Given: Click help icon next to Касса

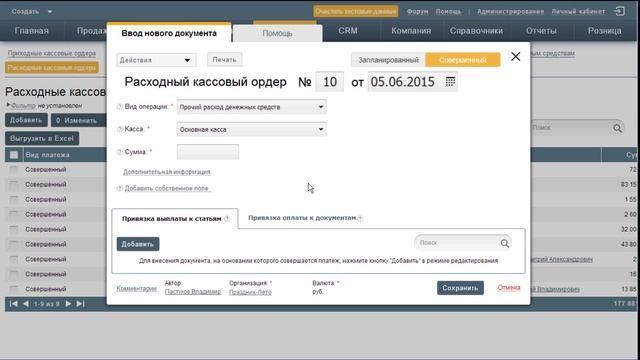Looking at the screenshot, I should pyautogui.click(x=120, y=129).
